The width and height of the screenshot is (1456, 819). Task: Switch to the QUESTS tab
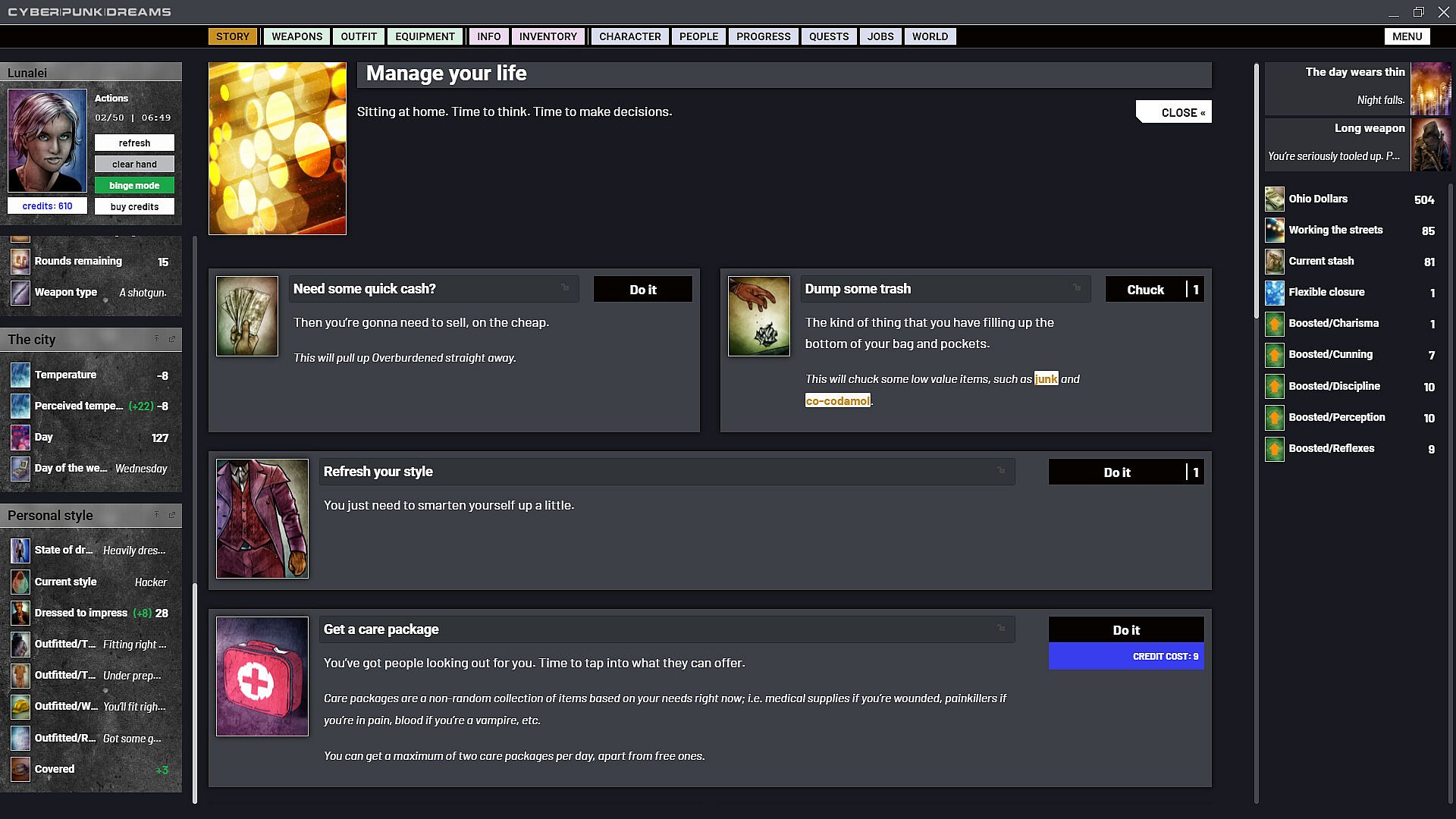(828, 36)
